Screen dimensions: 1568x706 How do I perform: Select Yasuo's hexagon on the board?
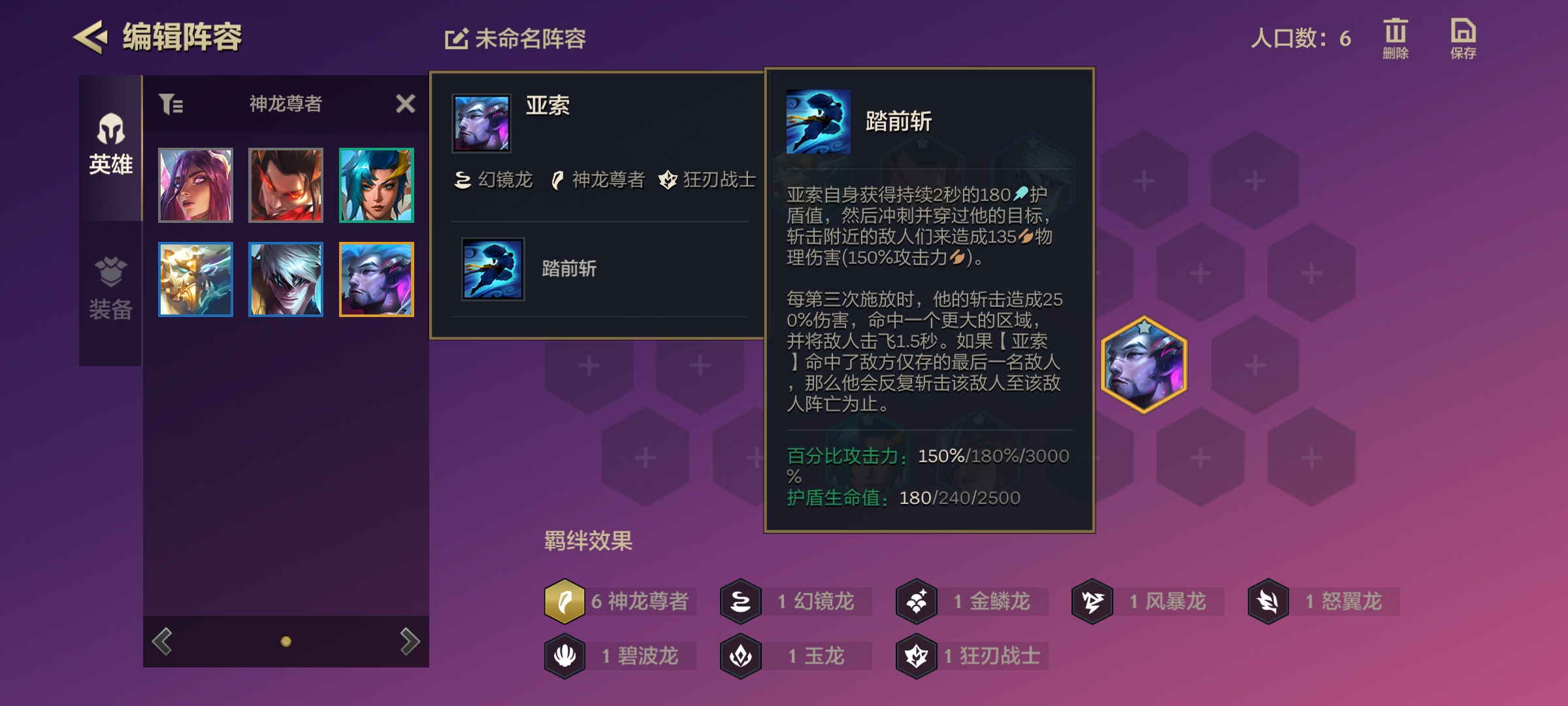click(1144, 365)
